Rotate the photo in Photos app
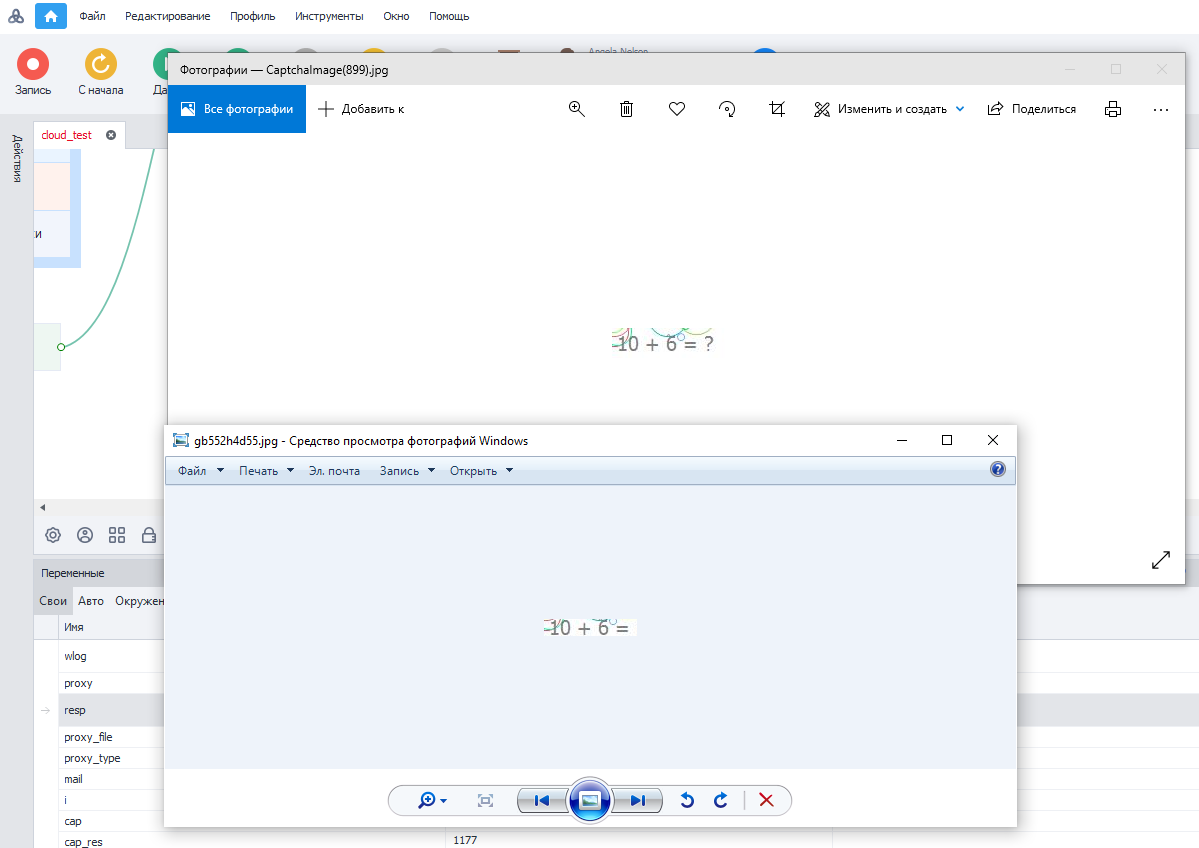The height and width of the screenshot is (848, 1199). pyautogui.click(x=727, y=109)
